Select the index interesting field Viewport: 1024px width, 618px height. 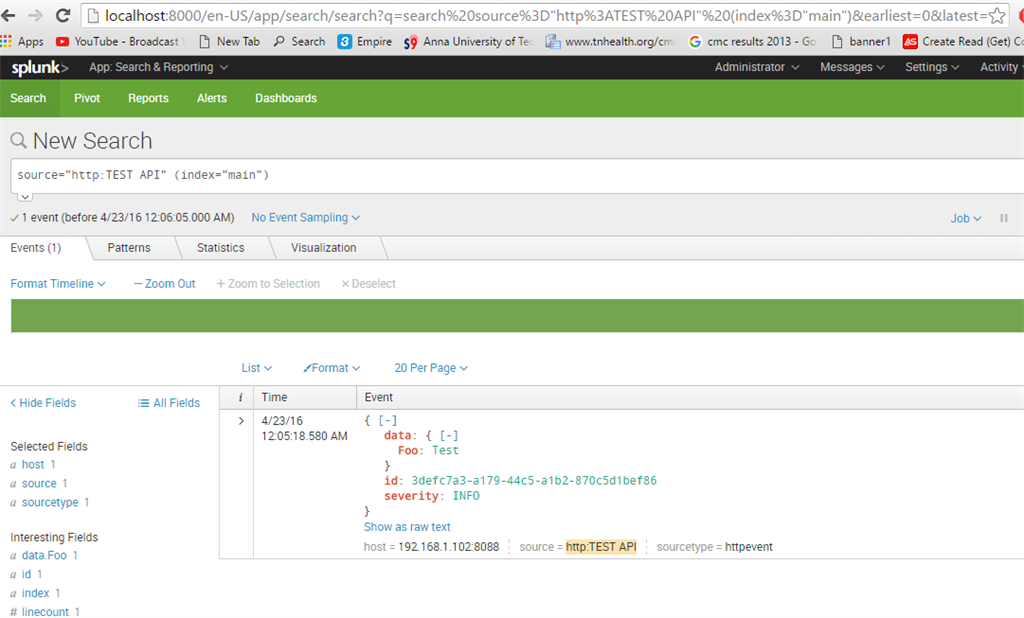(x=35, y=593)
